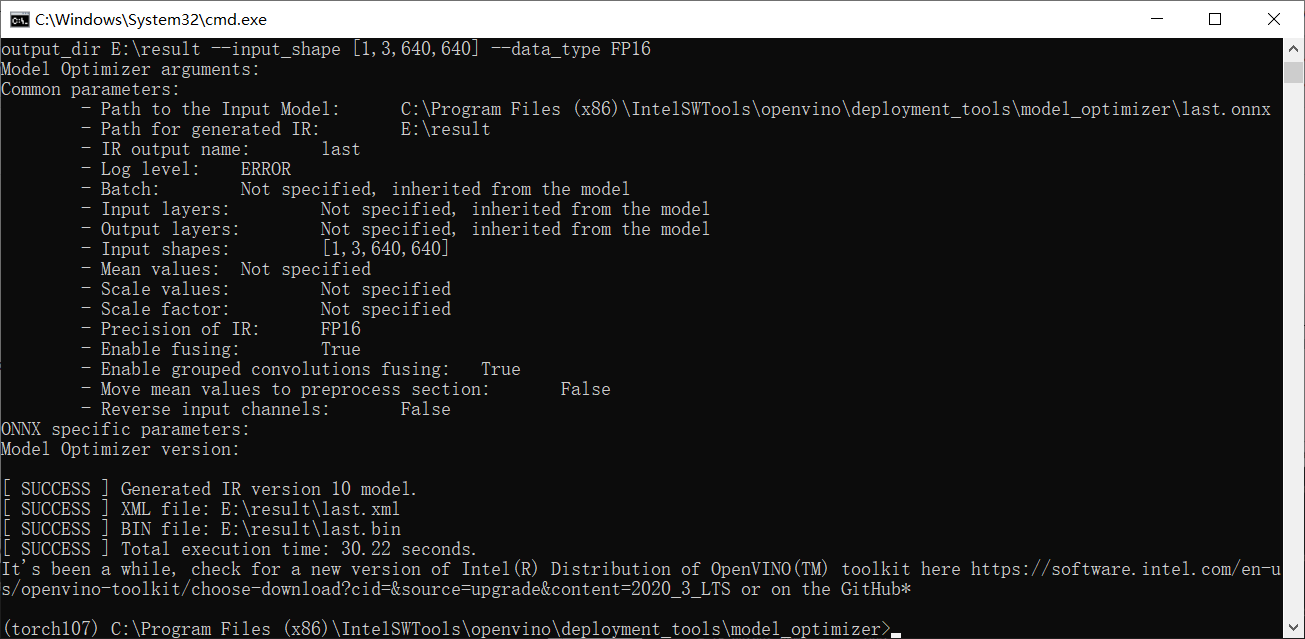The height and width of the screenshot is (639, 1305).
Task: Click the blinking cursor at the prompt
Action: coord(895,631)
